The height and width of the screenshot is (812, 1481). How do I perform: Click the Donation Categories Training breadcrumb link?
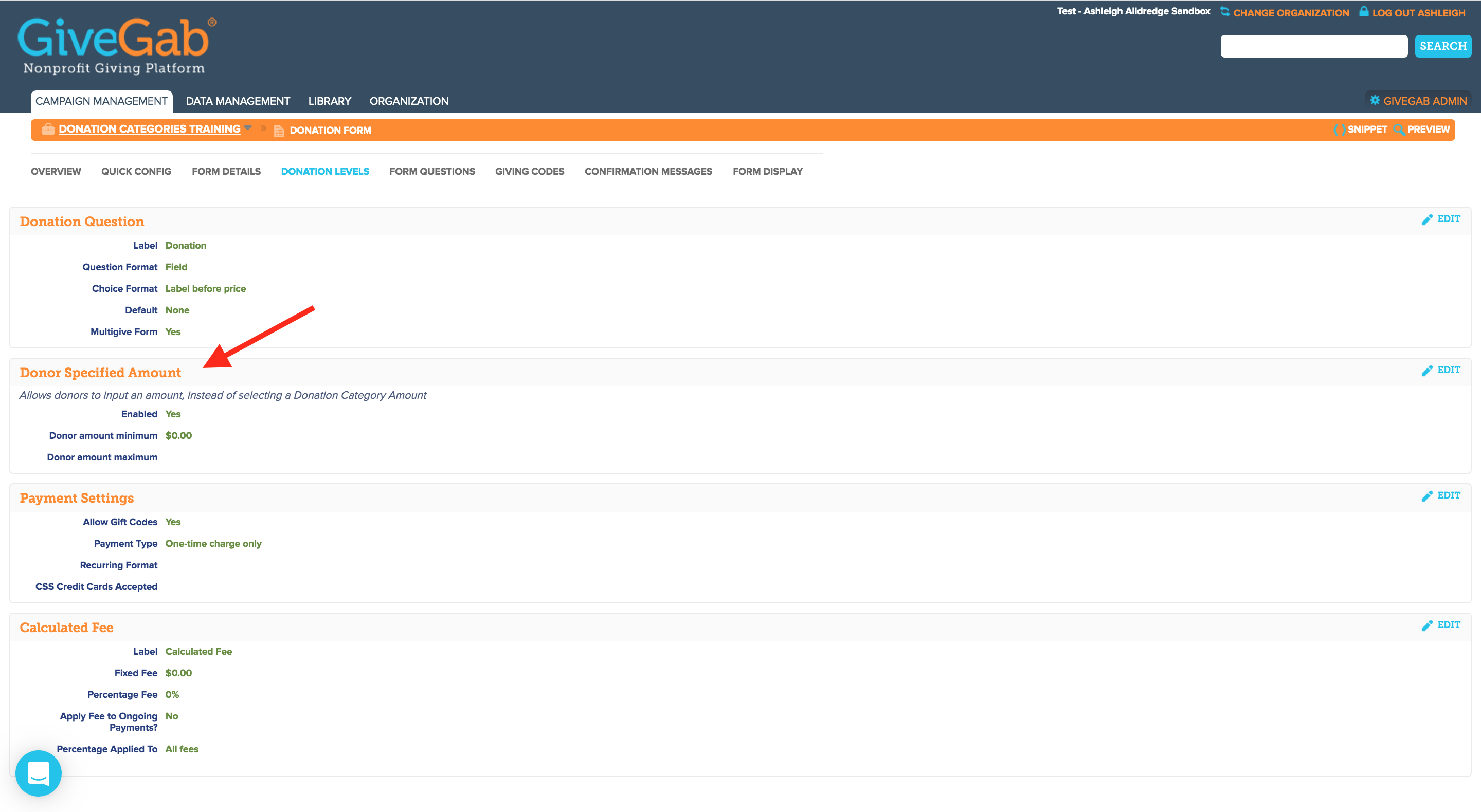[x=150, y=128]
